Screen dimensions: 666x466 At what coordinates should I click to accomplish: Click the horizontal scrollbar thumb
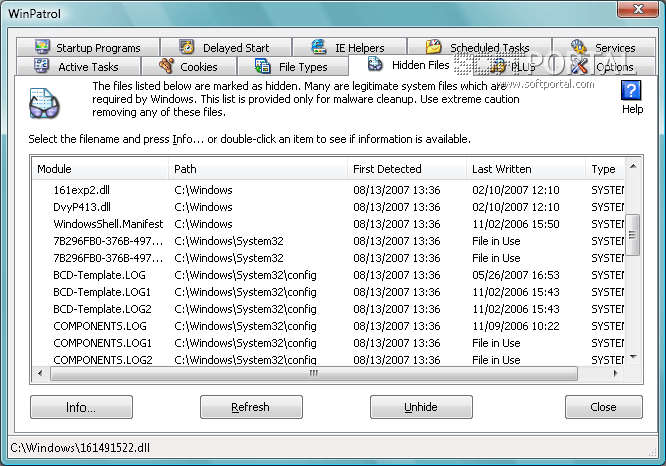coord(314,373)
